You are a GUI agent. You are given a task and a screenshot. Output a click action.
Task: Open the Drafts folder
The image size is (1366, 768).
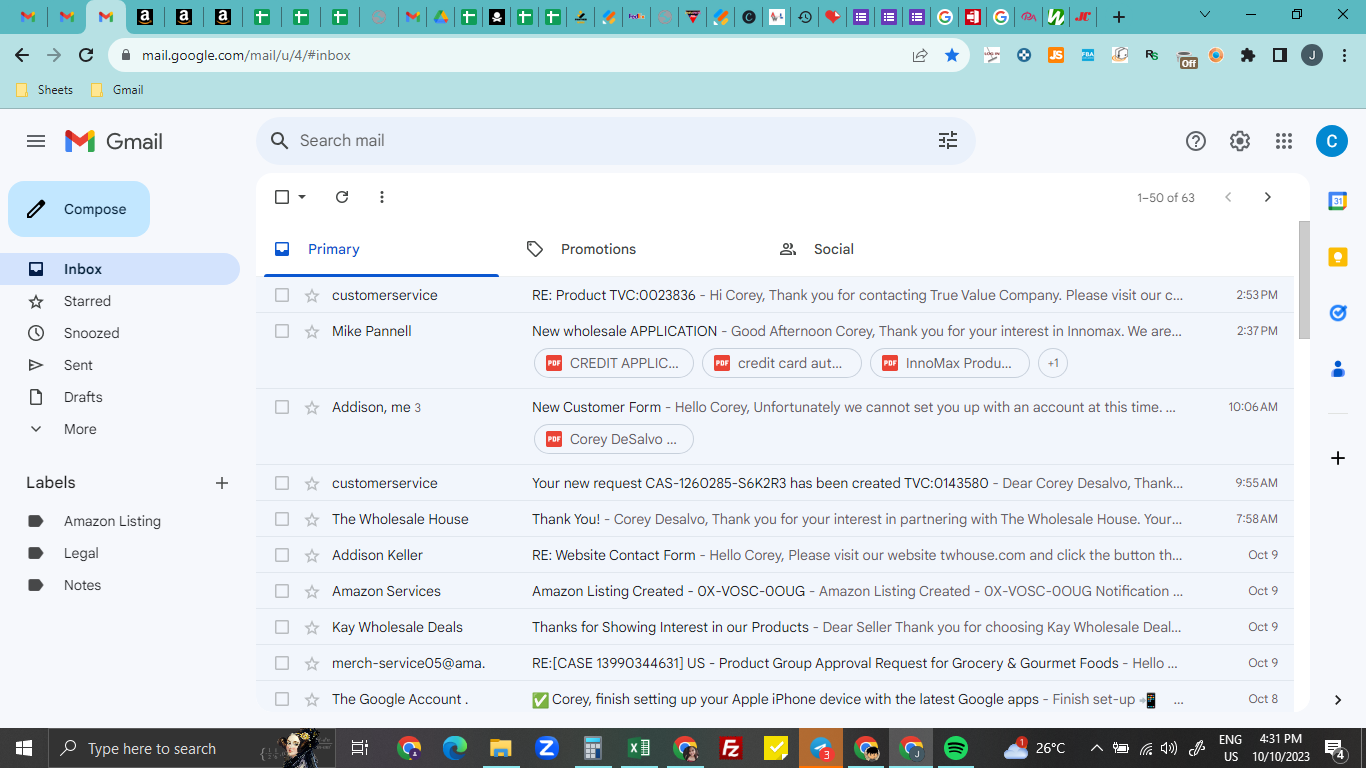pyautogui.click(x=120, y=397)
